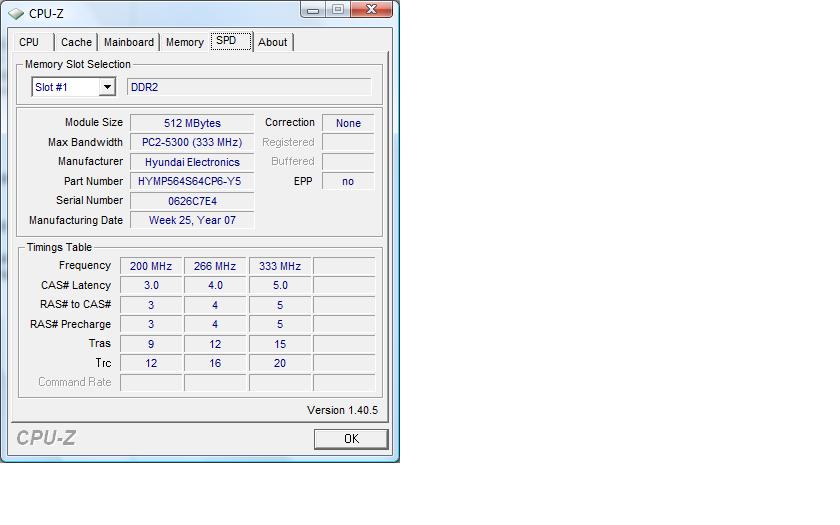Click the Week 25, Year 07 date
The width and height of the screenshot is (840, 525).
coord(192,220)
